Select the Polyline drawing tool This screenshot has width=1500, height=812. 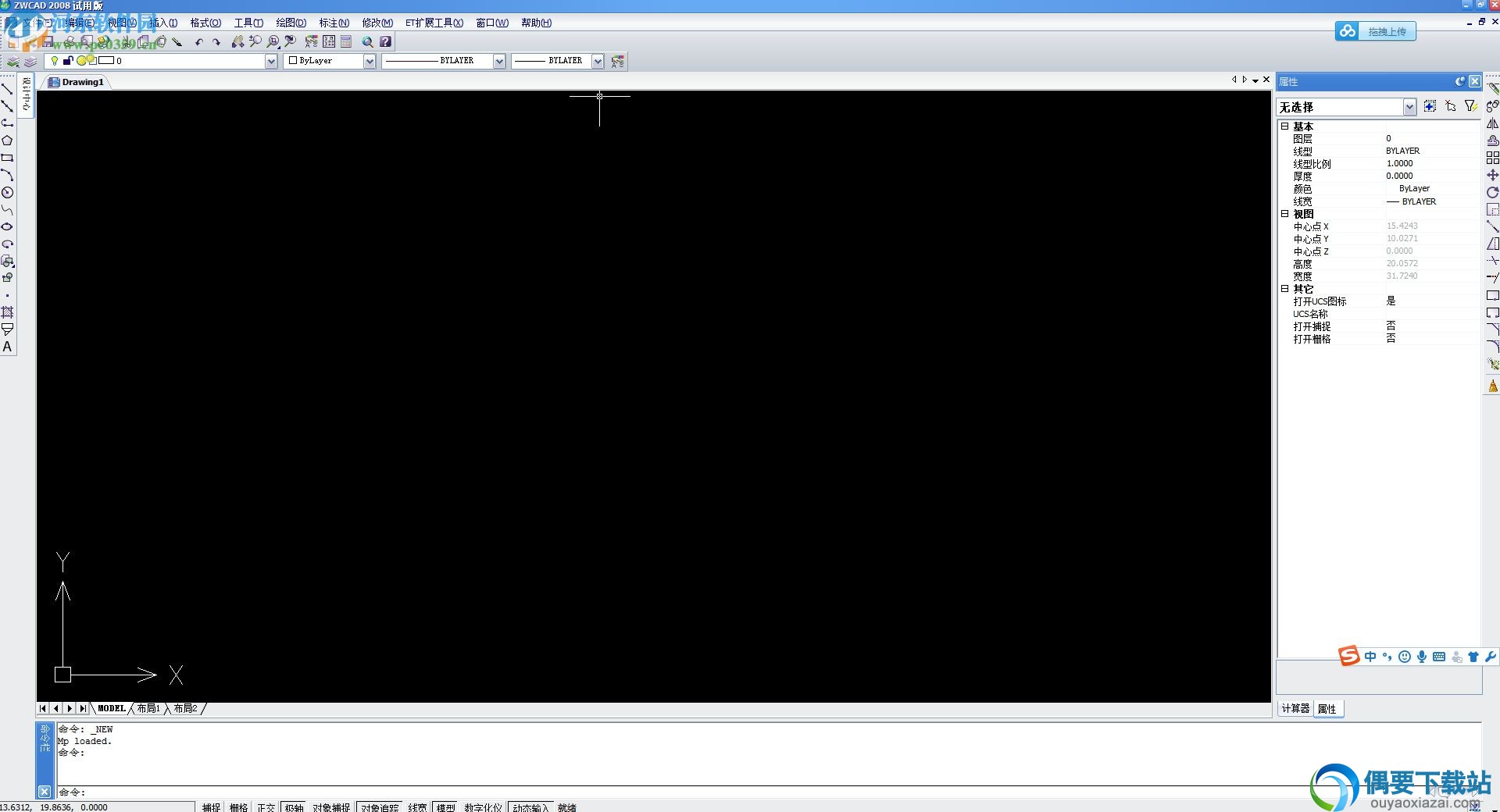click(x=7, y=123)
